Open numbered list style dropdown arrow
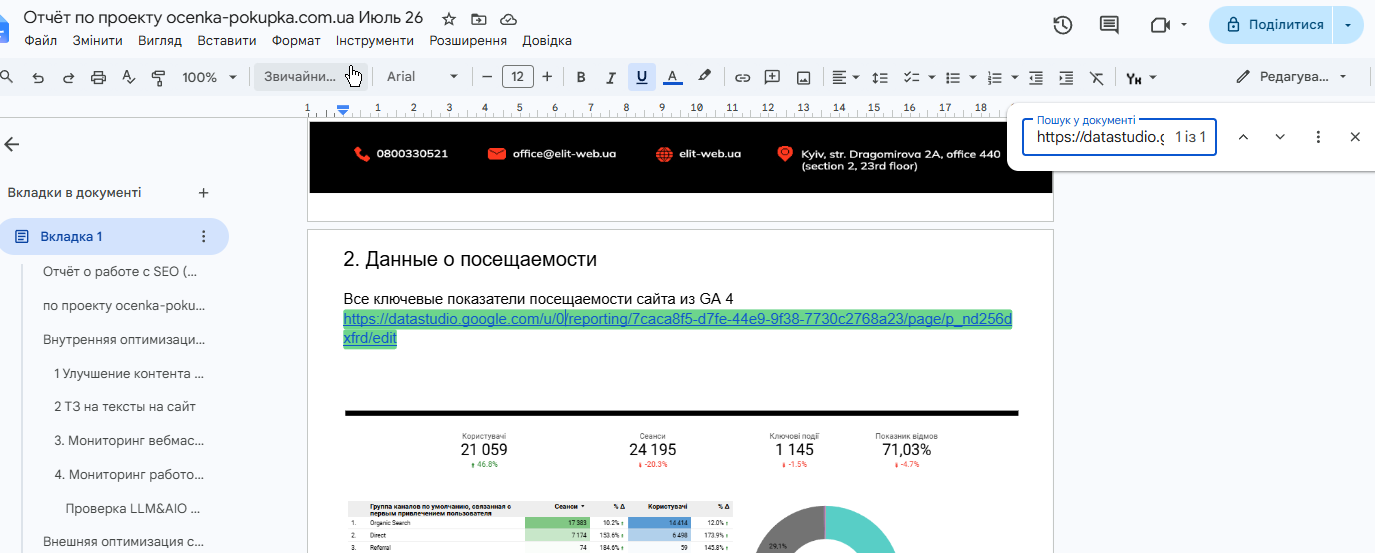 1014,77
